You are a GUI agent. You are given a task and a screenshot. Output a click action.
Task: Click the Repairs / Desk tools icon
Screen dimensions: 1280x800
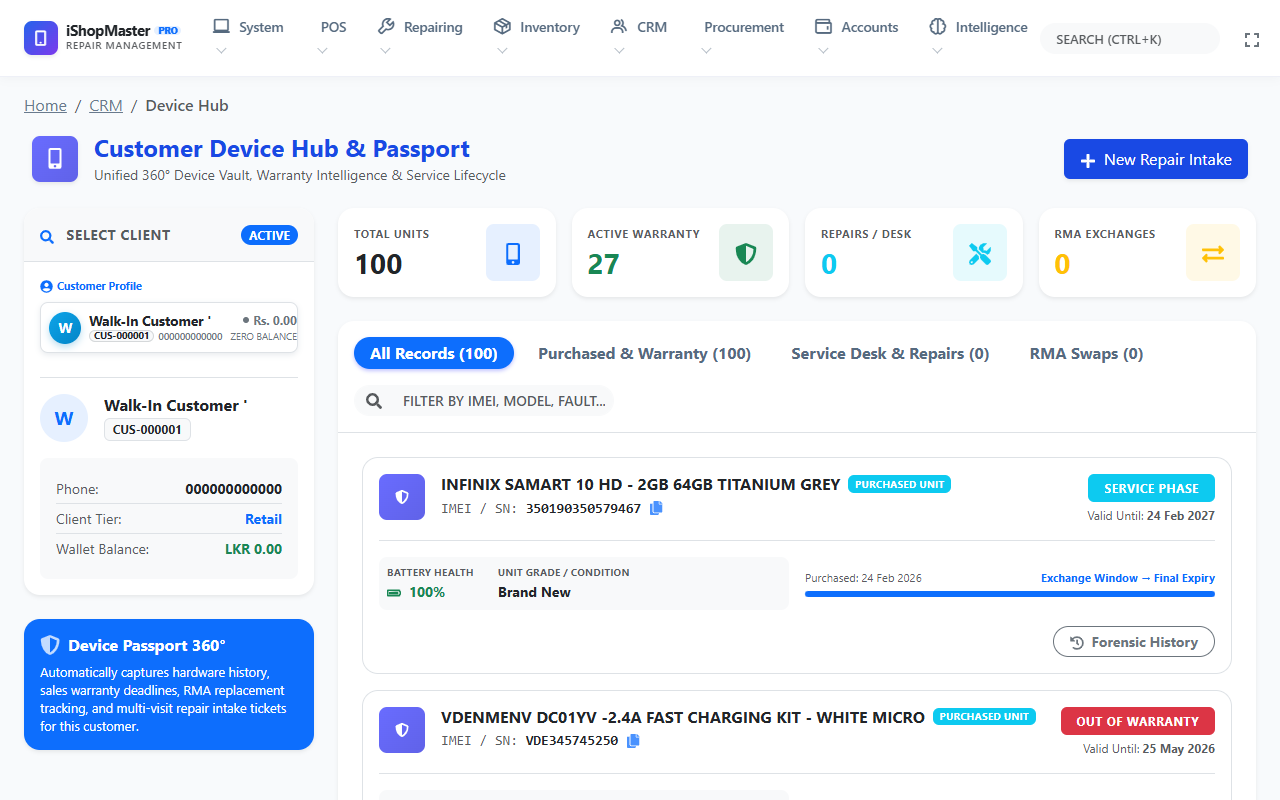[980, 253]
